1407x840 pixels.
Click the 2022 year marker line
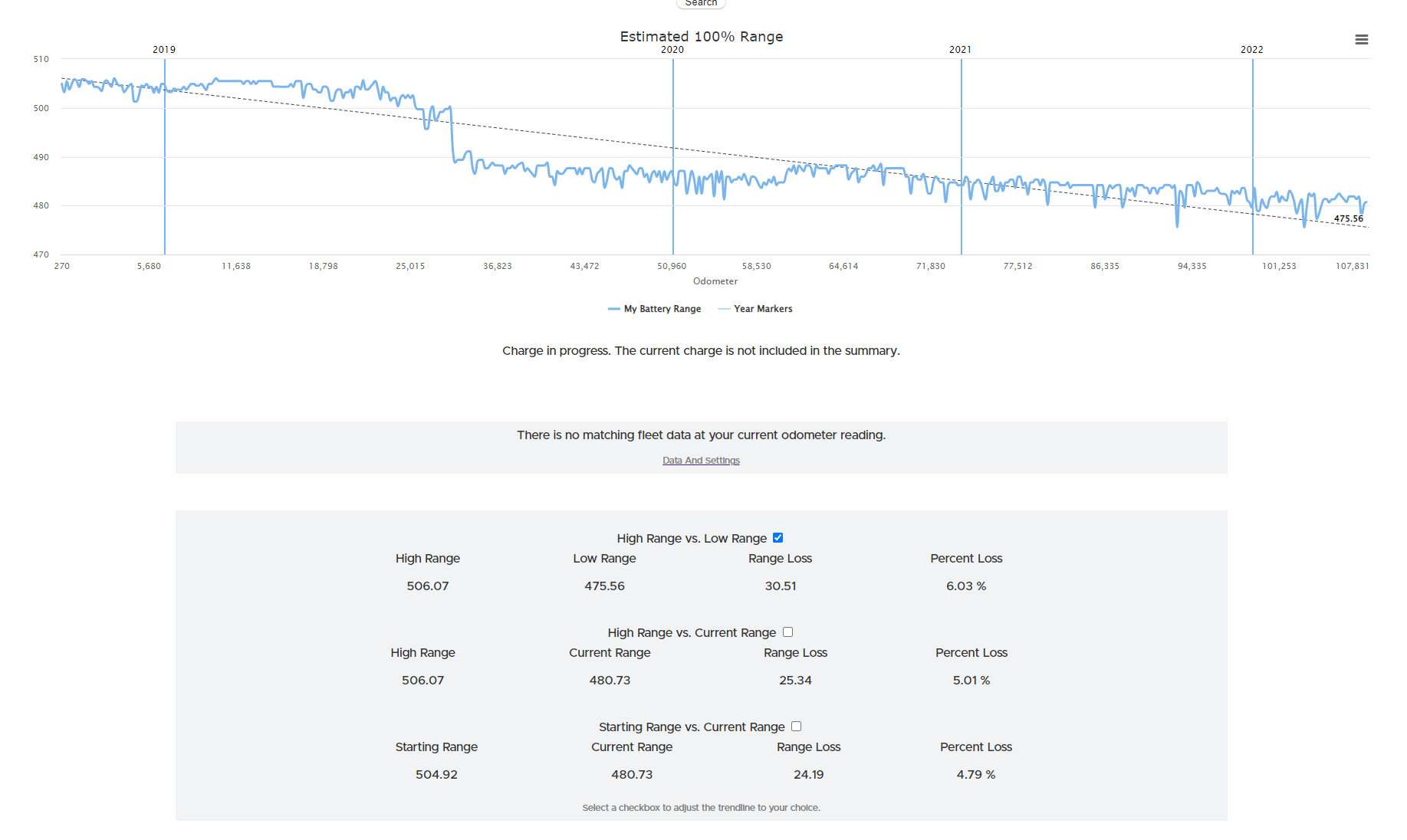1253,156
